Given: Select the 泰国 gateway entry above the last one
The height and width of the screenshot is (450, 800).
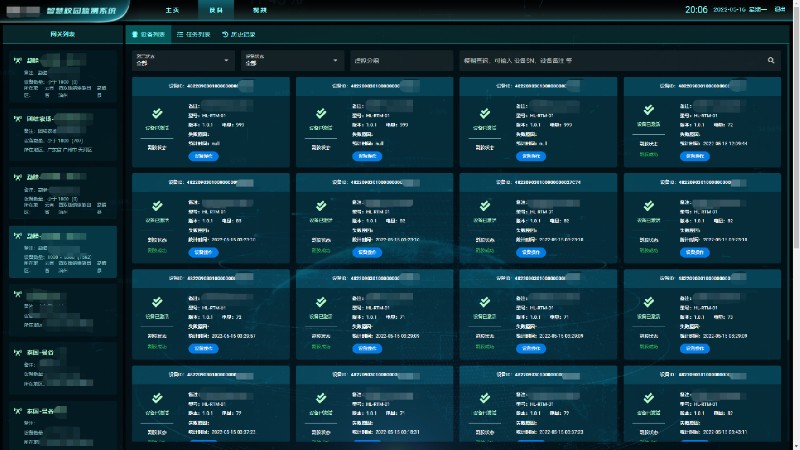Looking at the screenshot, I should tap(63, 368).
